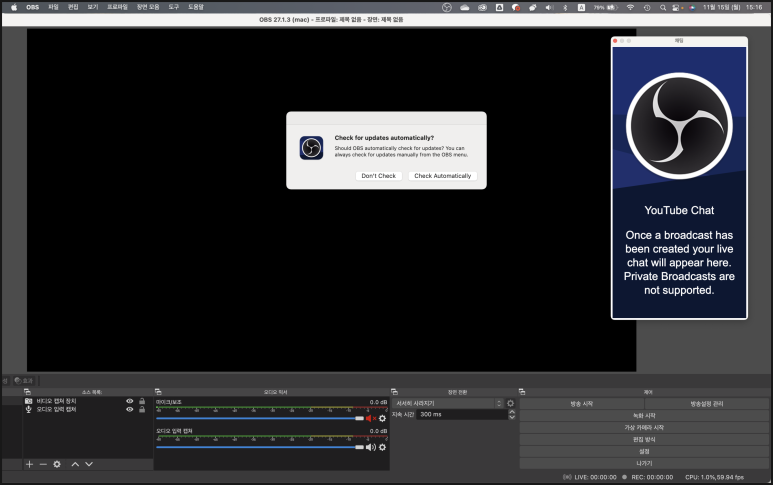Image resolution: width=773 pixels, height=485 pixels.
Task: Add a new source with plus icon
Action: pyautogui.click(x=30, y=464)
